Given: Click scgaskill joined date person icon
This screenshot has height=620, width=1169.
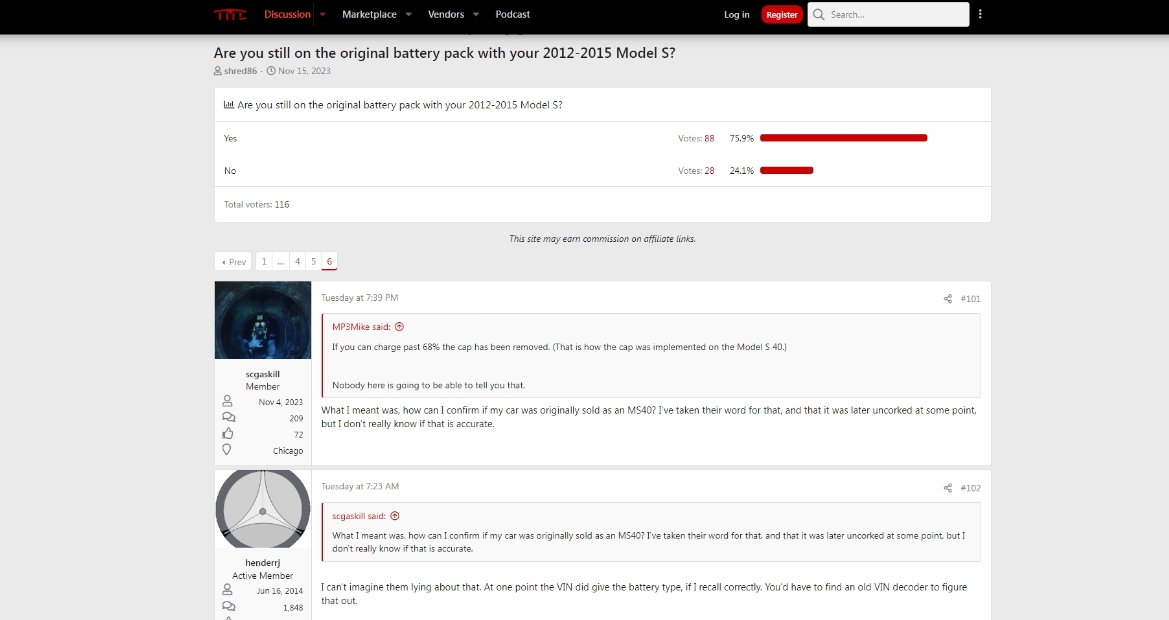Looking at the screenshot, I should (x=227, y=401).
